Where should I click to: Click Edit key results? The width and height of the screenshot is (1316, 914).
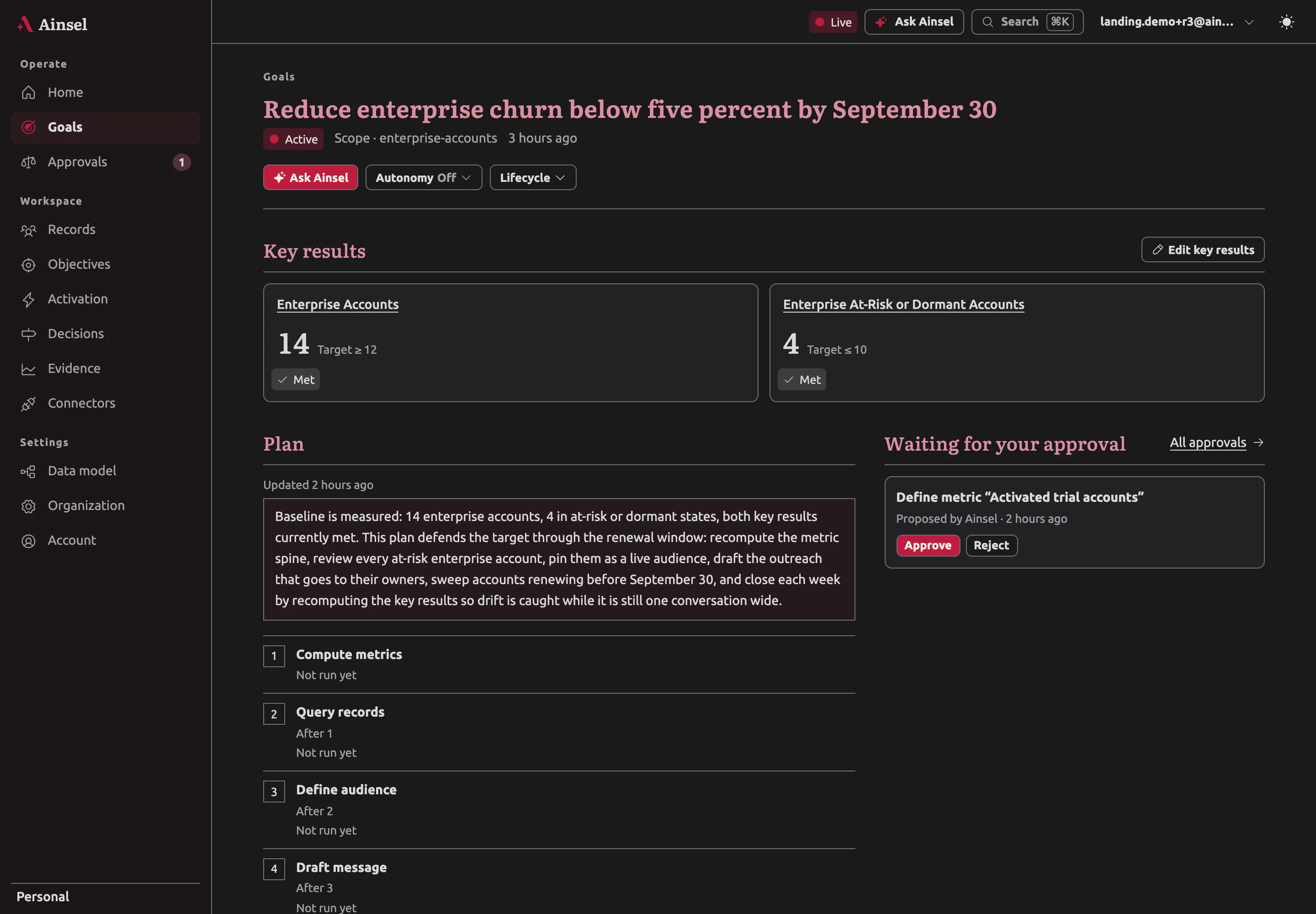(x=1203, y=250)
